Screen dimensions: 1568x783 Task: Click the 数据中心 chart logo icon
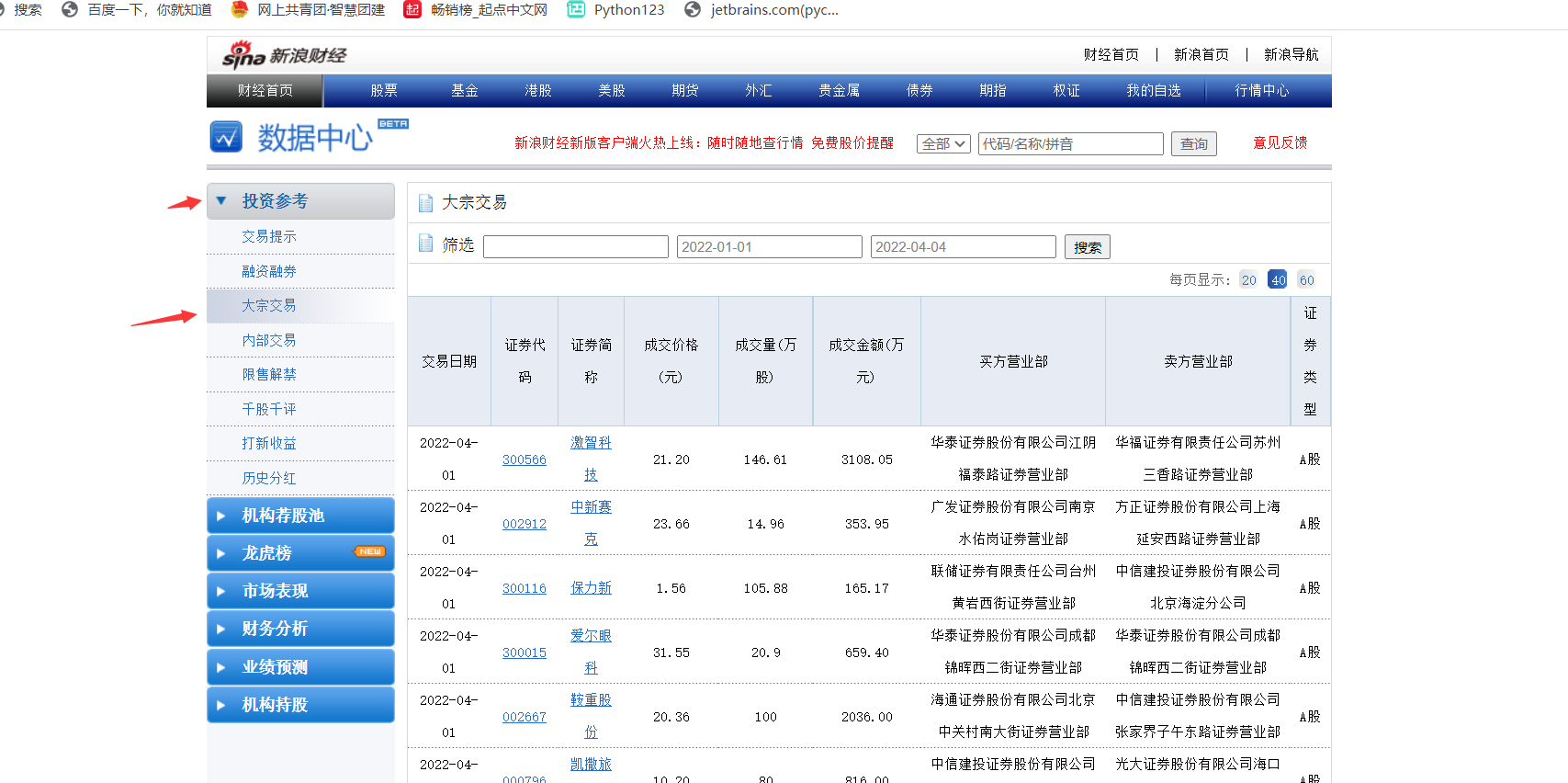(x=226, y=137)
